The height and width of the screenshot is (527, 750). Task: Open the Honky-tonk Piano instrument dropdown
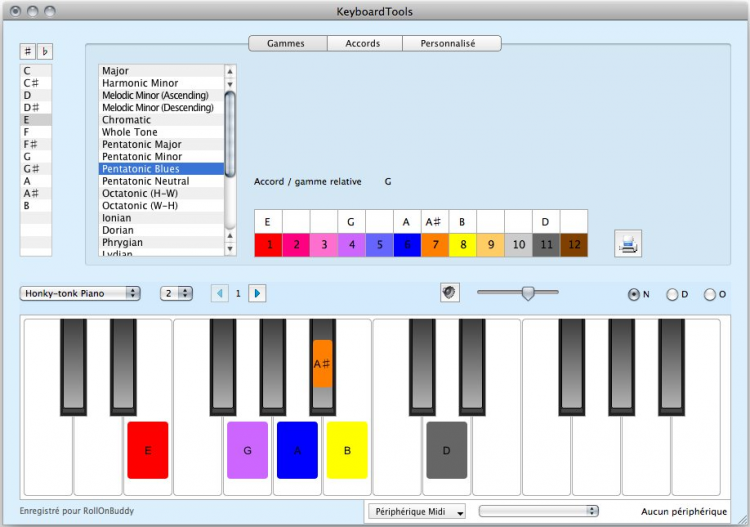click(79, 293)
